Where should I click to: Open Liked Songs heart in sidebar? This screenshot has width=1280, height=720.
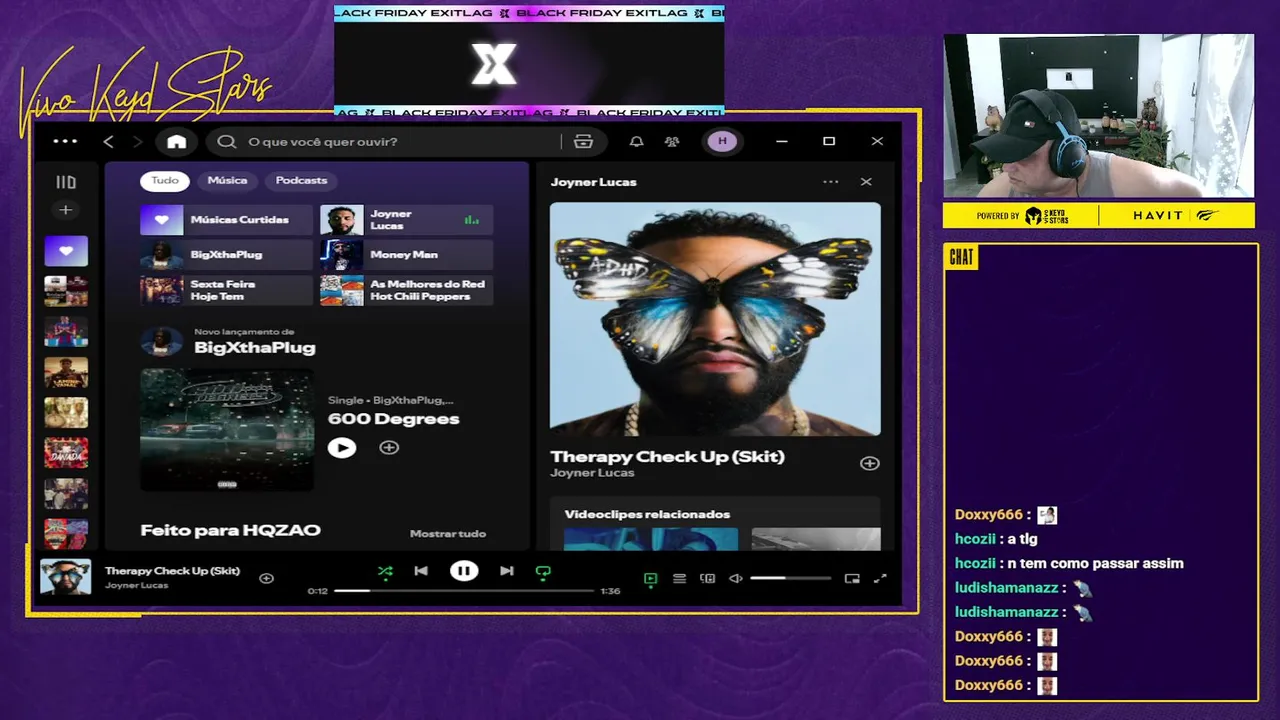(66, 251)
